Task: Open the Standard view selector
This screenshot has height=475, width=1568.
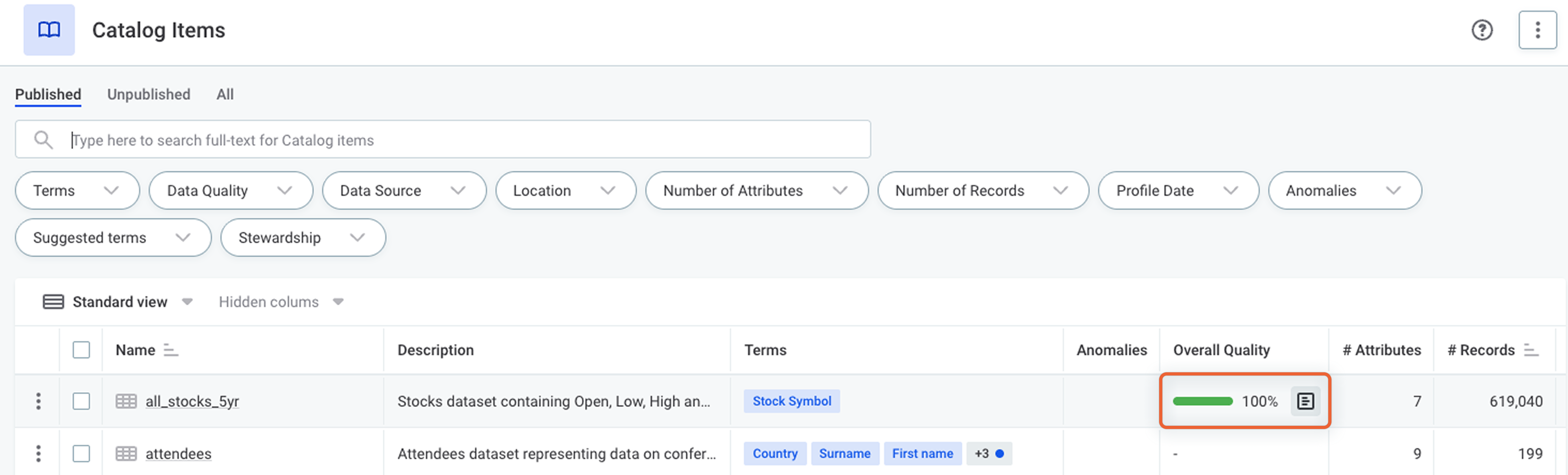Action: 119,301
